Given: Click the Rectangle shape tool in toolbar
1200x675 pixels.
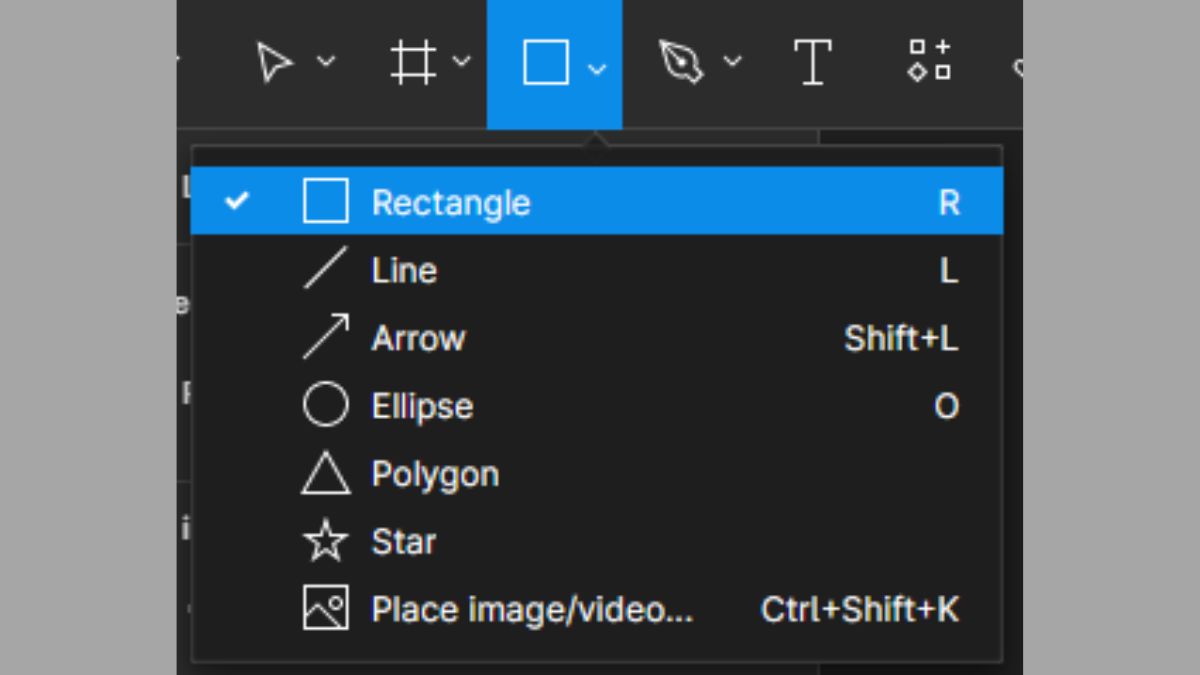Looking at the screenshot, I should 546,63.
